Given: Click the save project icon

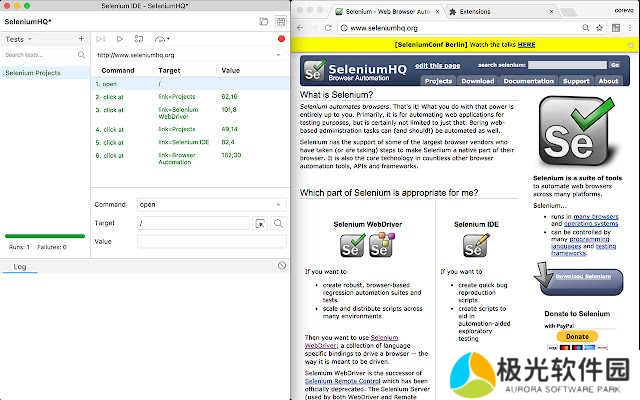Looking at the screenshot, I should [x=280, y=21].
